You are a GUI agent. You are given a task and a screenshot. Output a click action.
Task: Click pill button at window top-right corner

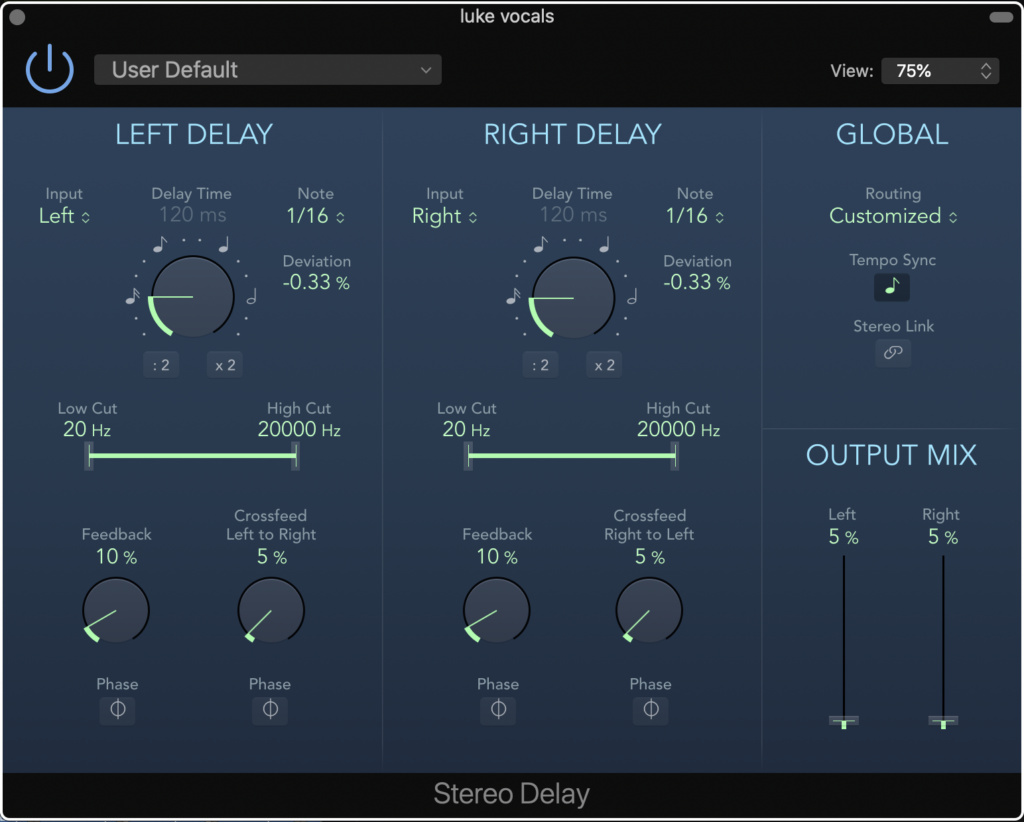click(x=1001, y=17)
